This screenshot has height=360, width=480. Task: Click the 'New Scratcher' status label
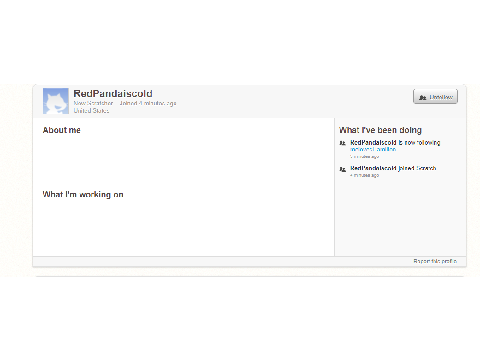[x=93, y=103]
